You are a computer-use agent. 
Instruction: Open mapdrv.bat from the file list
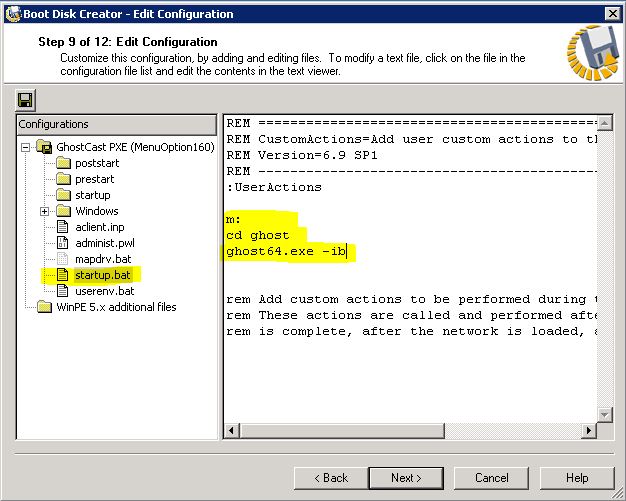click(x=103, y=259)
